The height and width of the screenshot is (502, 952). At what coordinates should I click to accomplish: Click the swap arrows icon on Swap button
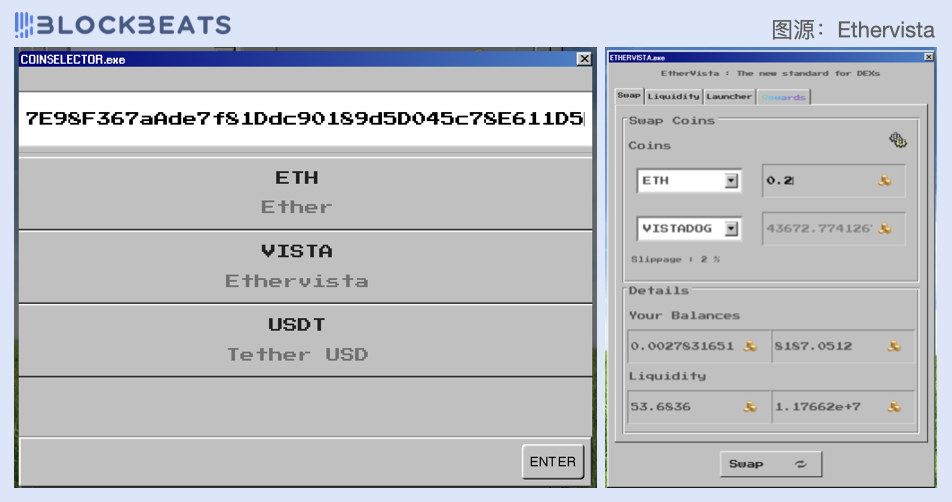[801, 464]
